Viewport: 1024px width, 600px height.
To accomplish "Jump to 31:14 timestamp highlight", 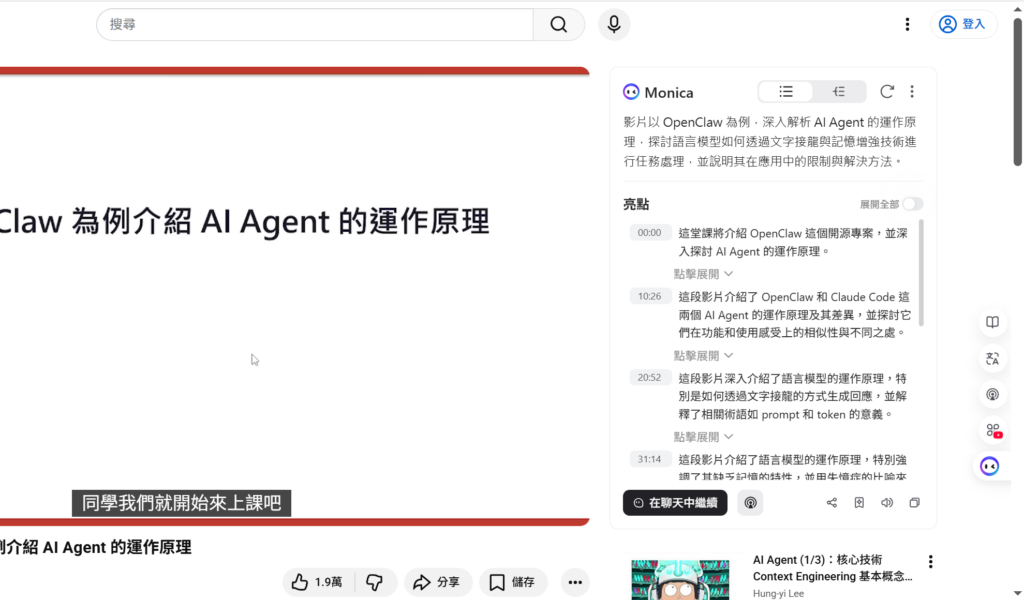I will [x=649, y=459].
